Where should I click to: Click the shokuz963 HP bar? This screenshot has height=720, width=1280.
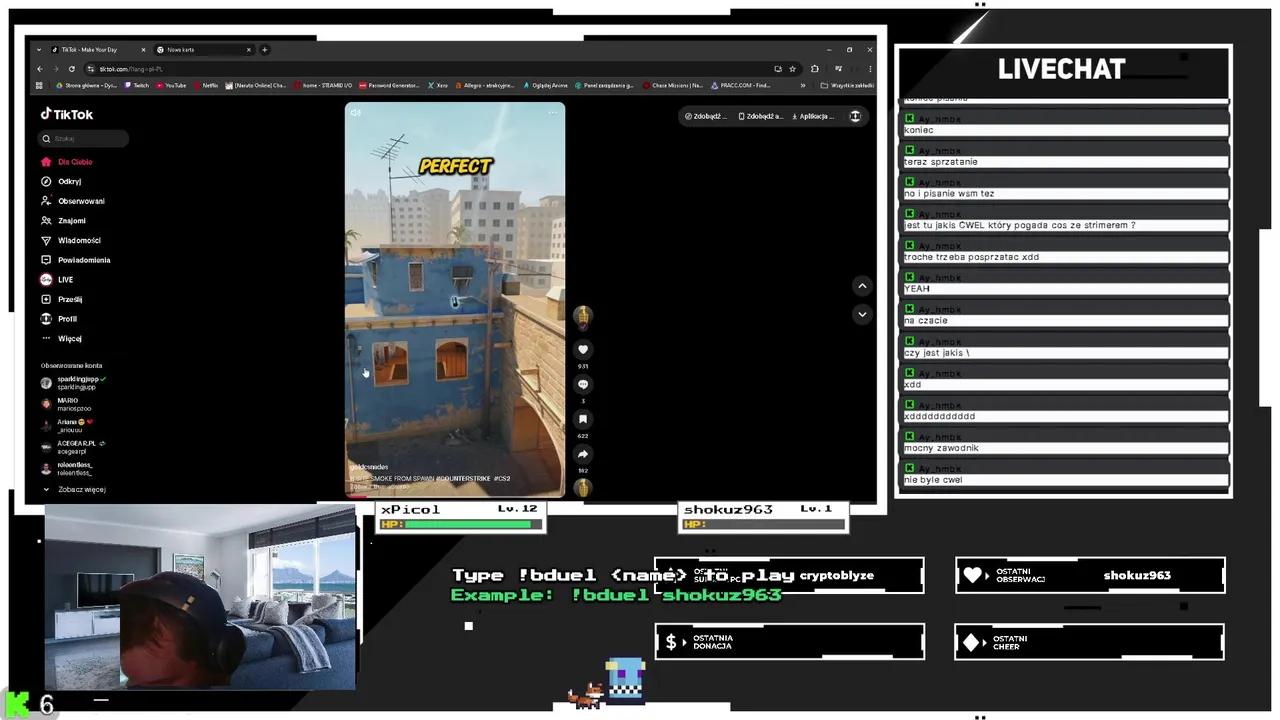764,524
